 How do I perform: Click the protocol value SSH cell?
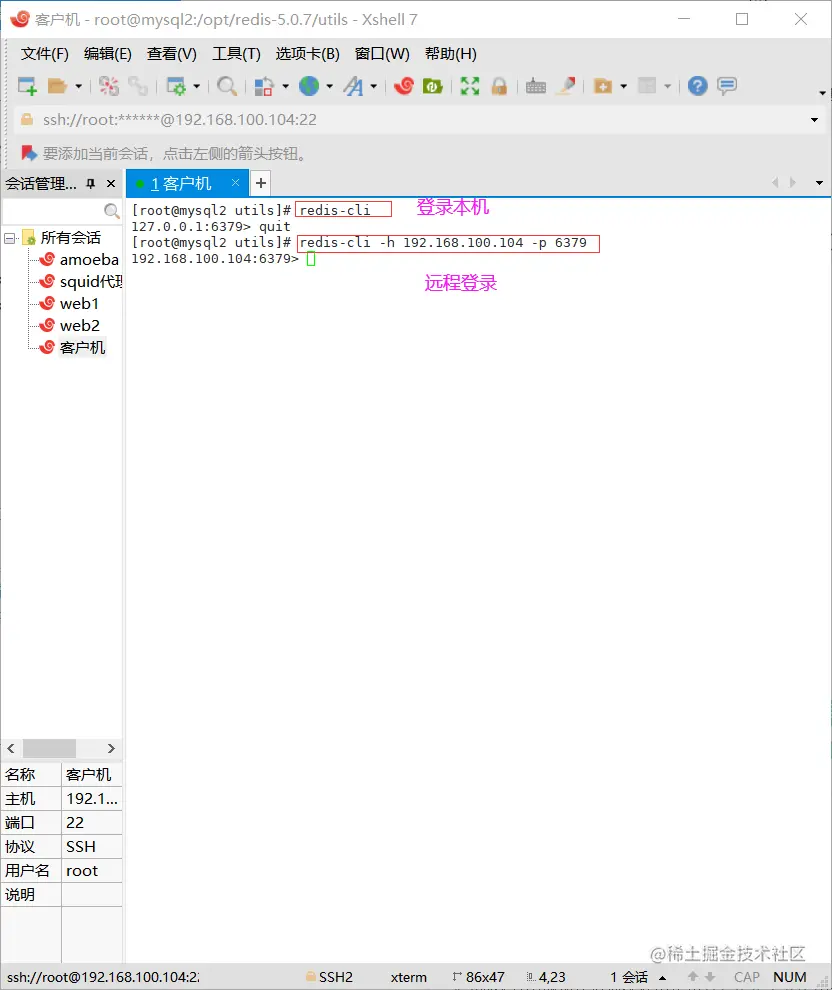92,847
